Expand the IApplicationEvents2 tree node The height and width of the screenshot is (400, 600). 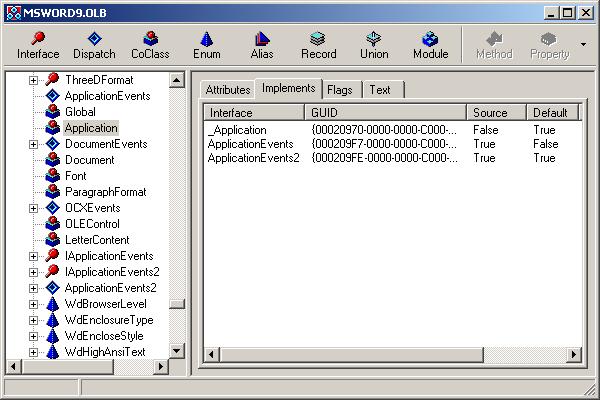point(34,272)
